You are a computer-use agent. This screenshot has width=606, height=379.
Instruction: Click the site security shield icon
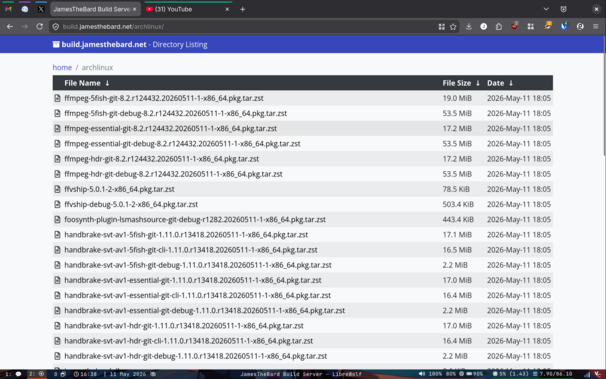click(x=56, y=27)
